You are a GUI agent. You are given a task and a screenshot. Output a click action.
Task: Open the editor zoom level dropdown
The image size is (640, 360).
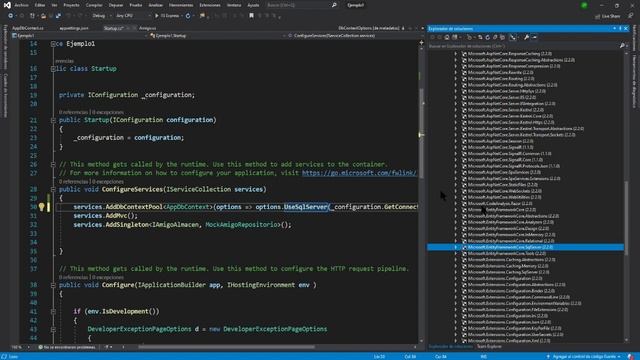tap(20, 347)
